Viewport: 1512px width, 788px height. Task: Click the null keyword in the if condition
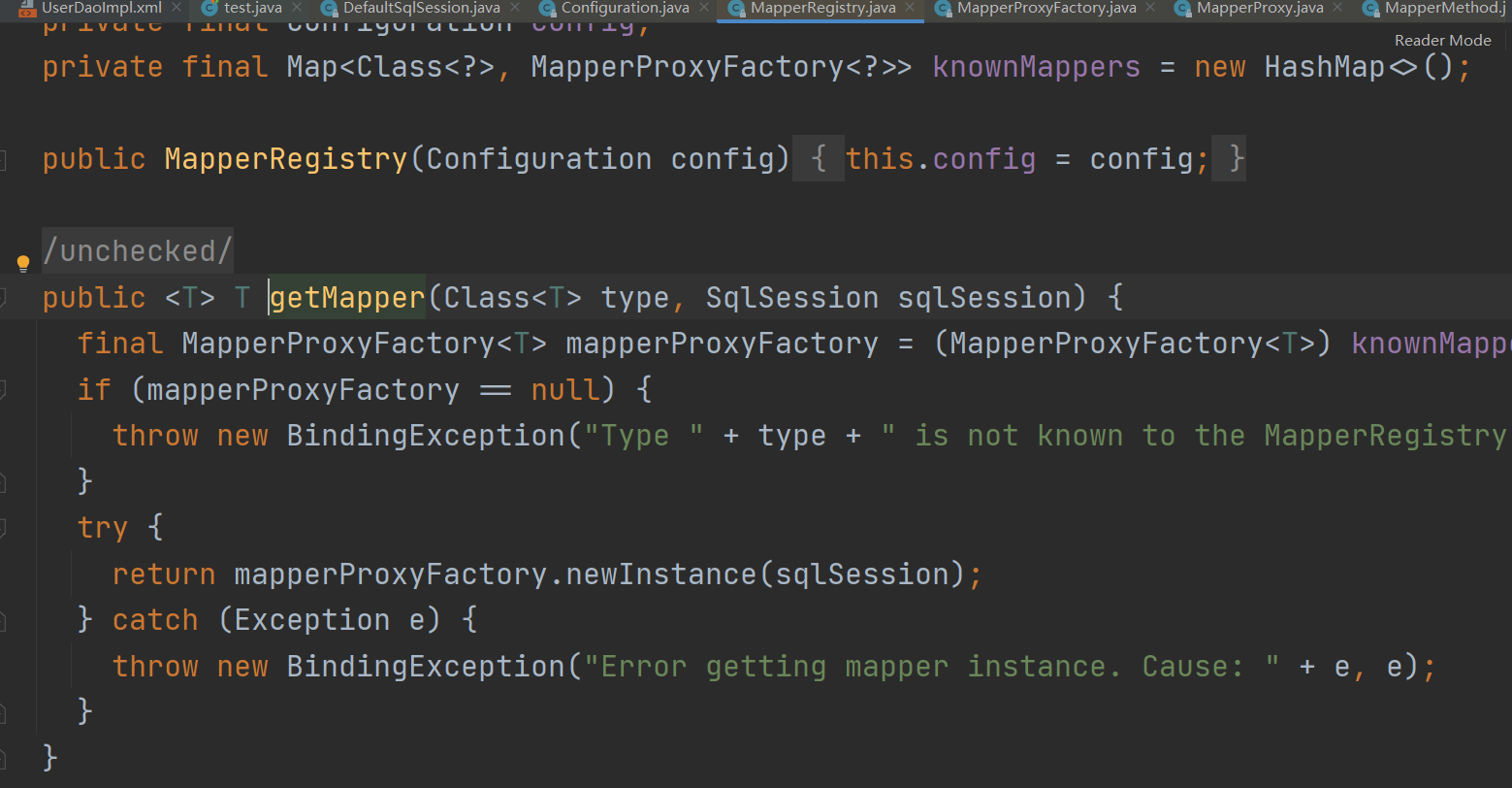click(x=565, y=389)
